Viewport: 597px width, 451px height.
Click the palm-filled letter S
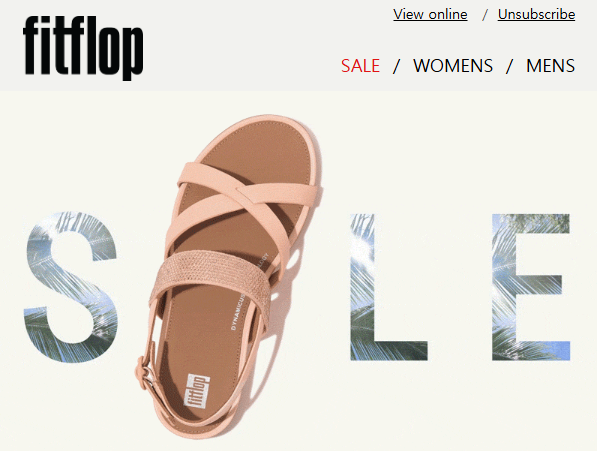click(x=71, y=287)
